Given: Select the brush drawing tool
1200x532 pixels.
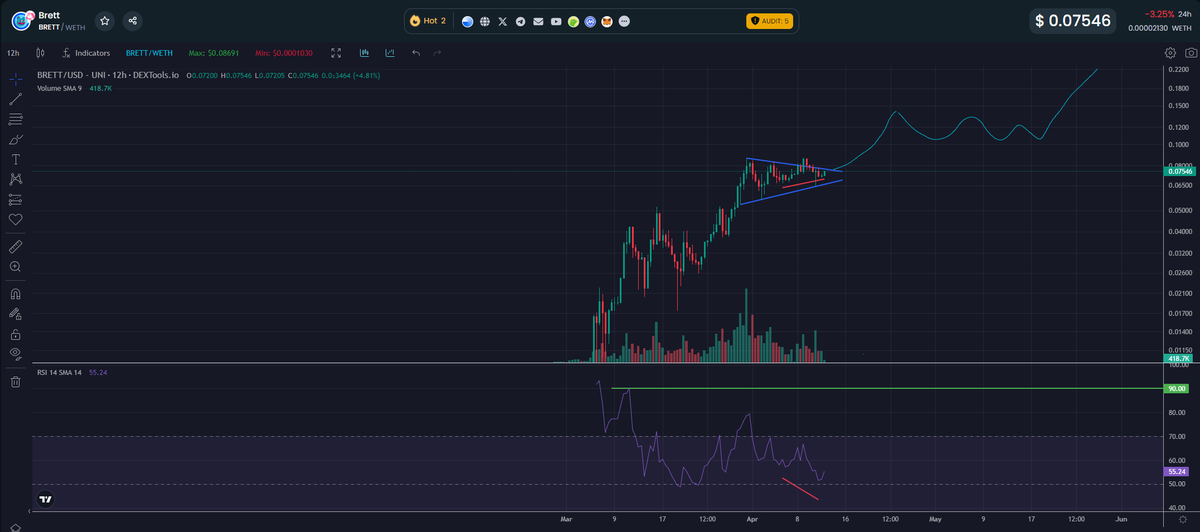Looking at the screenshot, I should coord(15,139).
